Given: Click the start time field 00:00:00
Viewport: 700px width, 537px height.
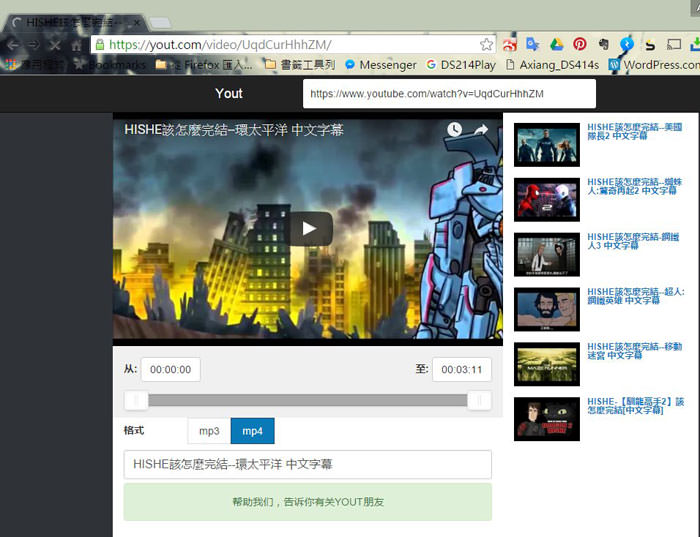Looking at the screenshot, I should (x=170, y=369).
